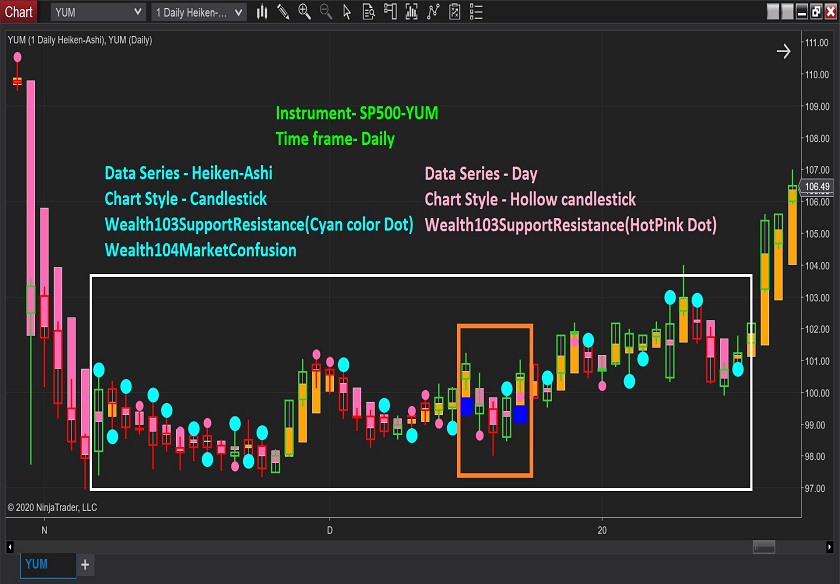Click the Zoom In magnifier

[304, 12]
